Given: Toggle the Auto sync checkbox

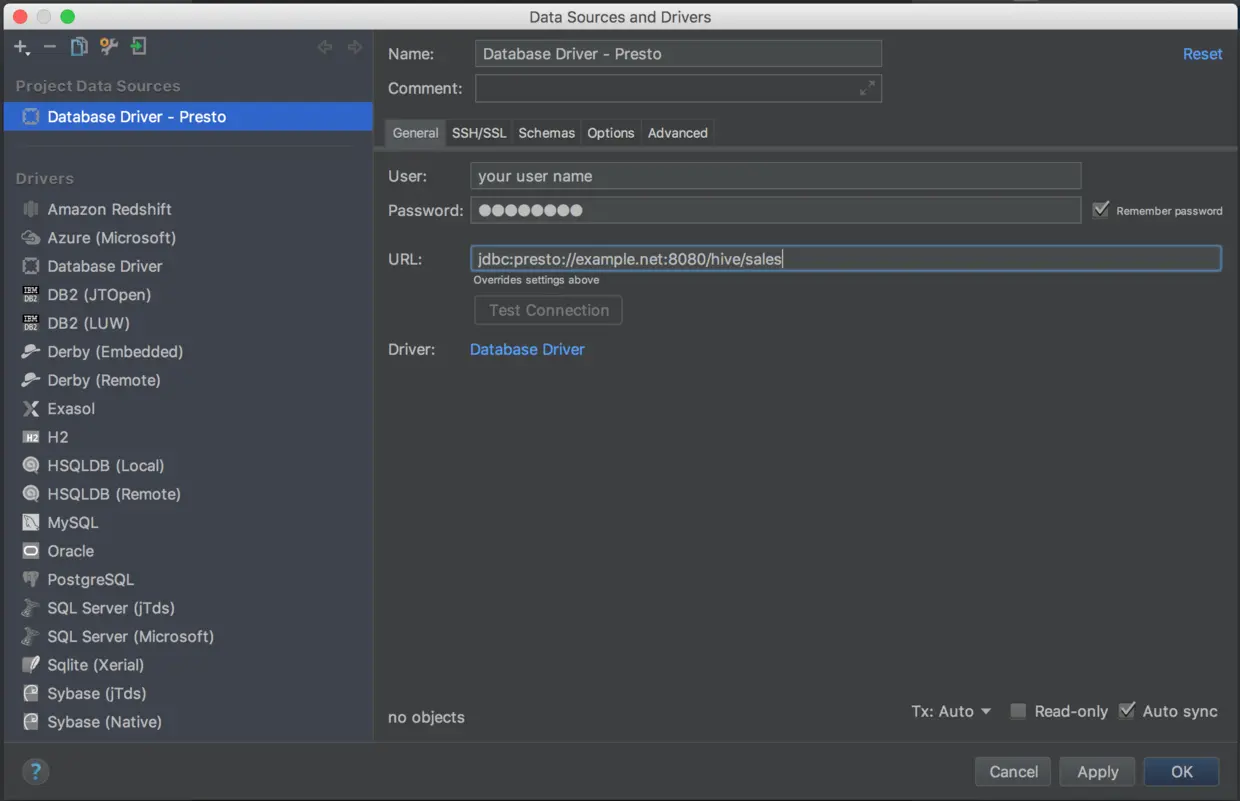Looking at the screenshot, I should (1127, 711).
